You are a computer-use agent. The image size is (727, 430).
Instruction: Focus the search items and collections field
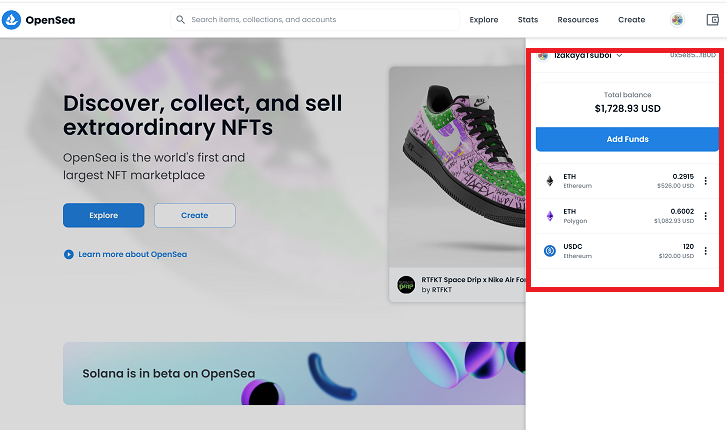(315, 19)
